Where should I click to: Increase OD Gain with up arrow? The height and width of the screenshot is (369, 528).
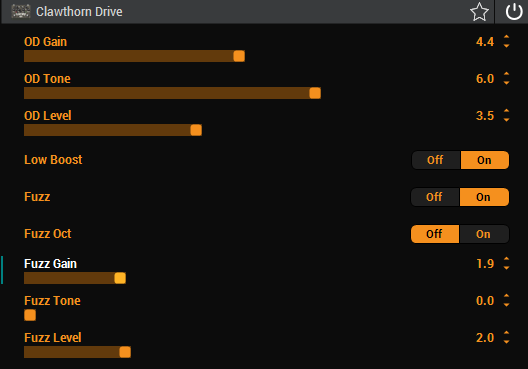pos(506,37)
